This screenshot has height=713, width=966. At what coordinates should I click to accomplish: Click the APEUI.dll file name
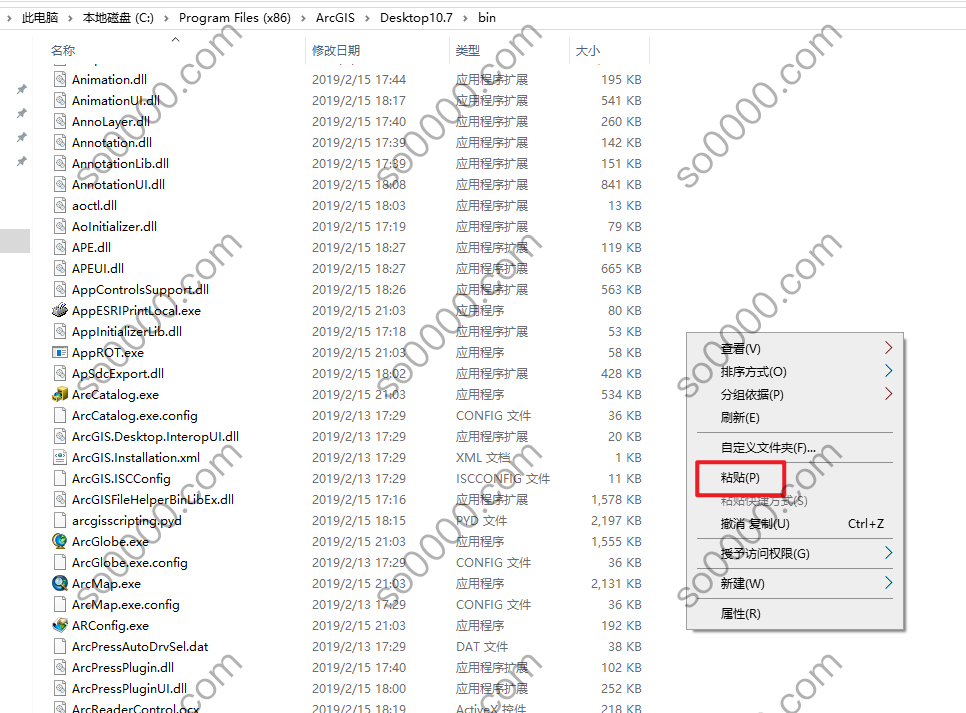point(98,268)
